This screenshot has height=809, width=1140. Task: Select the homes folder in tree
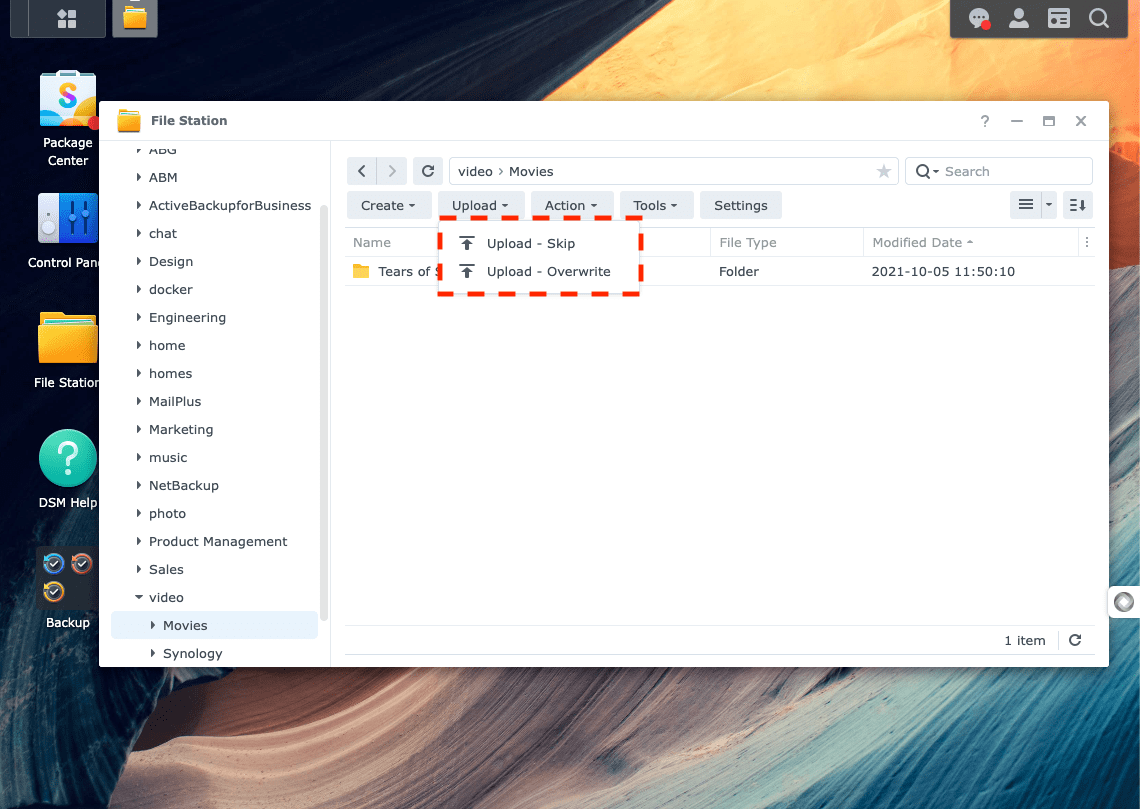(170, 374)
